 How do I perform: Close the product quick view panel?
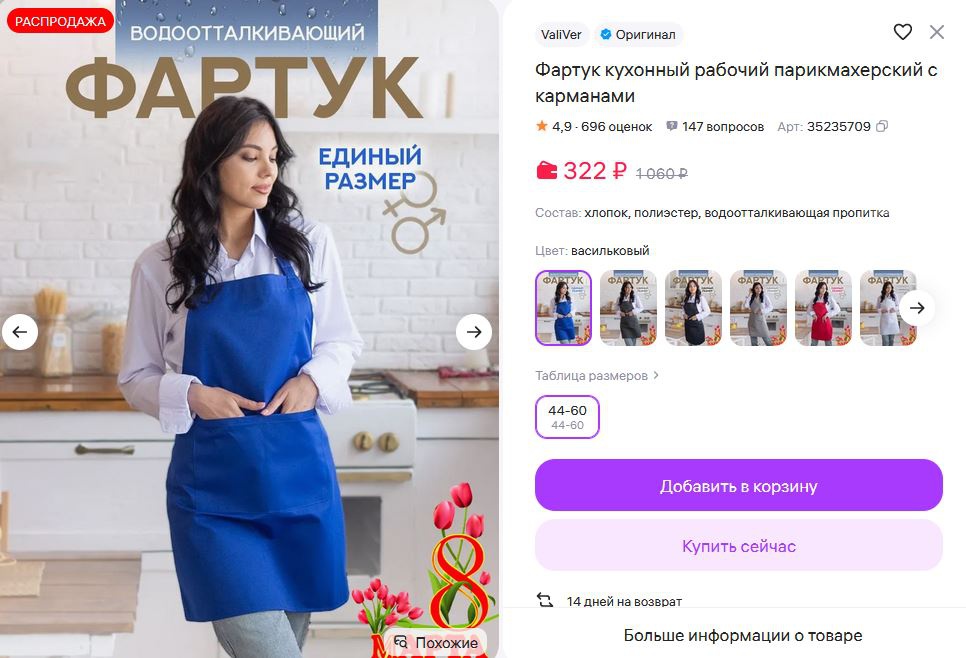tap(936, 32)
